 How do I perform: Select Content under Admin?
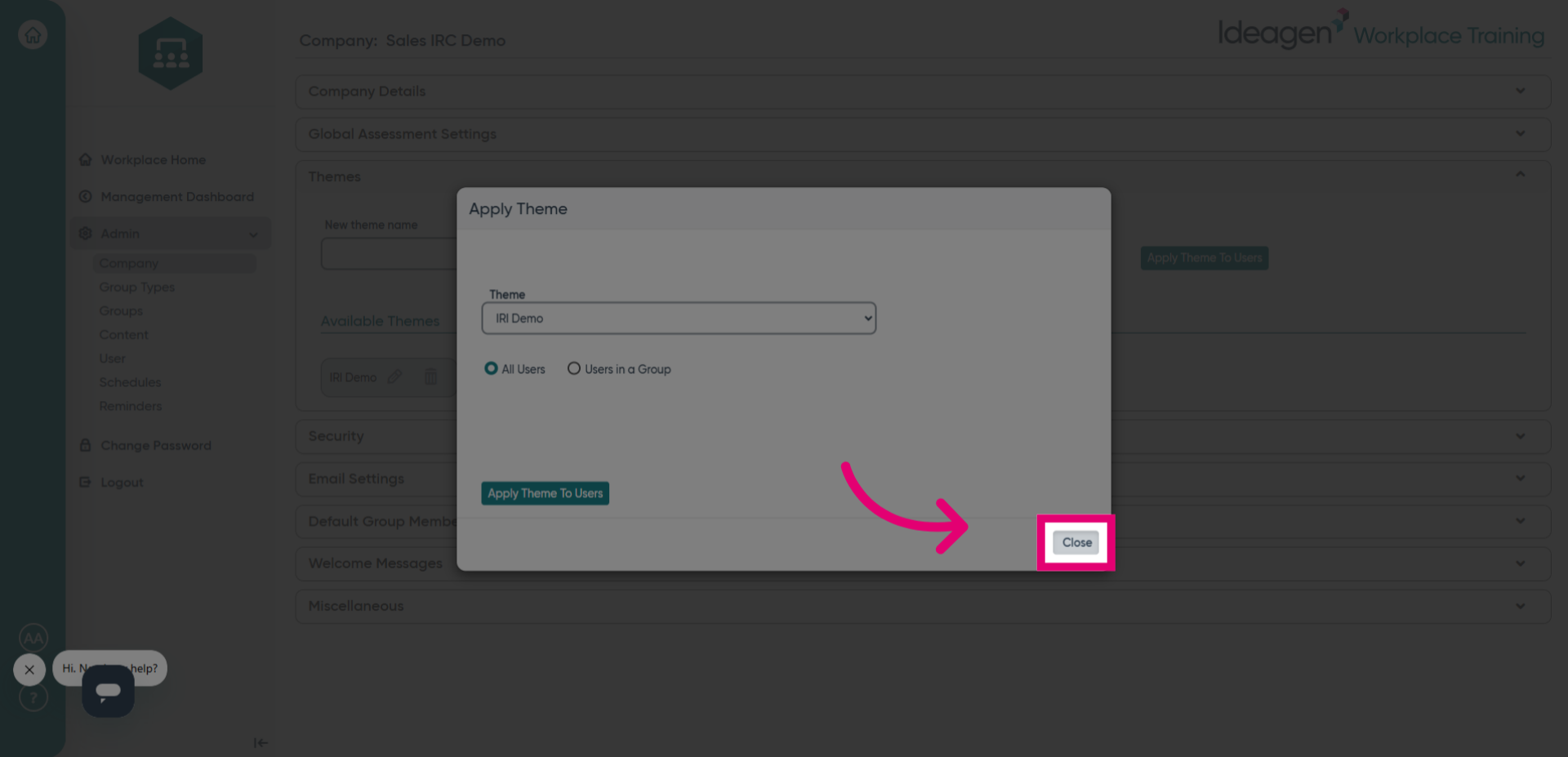click(123, 334)
